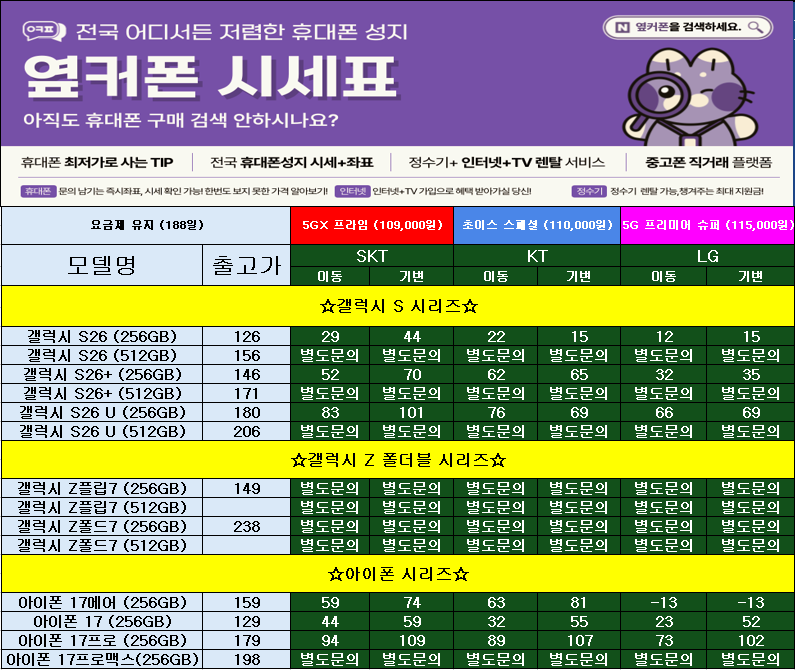Select the 갤럭시 Z폴드7 (256GB) model row
The width and height of the screenshot is (795, 670).
pos(102,526)
